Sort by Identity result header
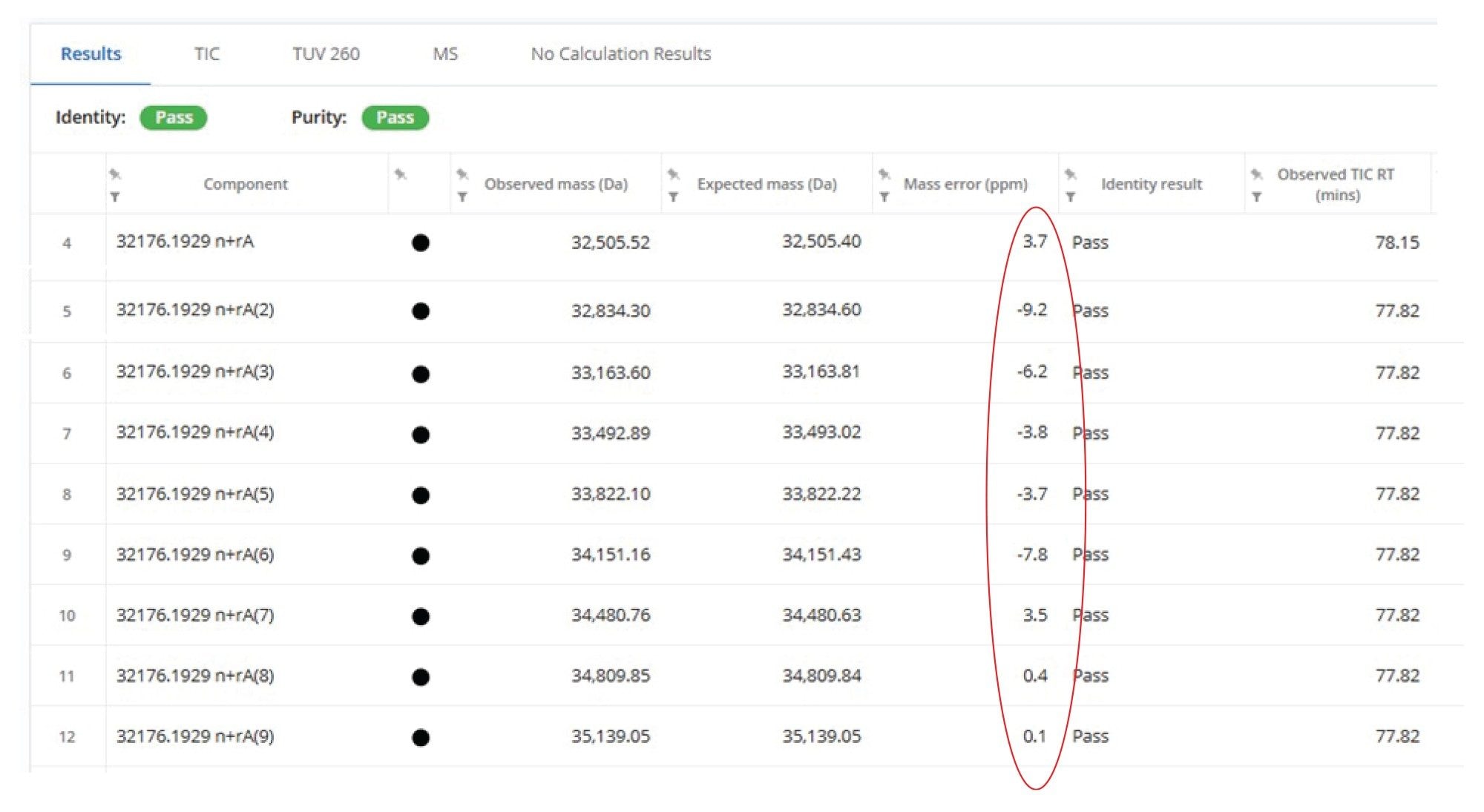1484x812 pixels. tap(1152, 184)
